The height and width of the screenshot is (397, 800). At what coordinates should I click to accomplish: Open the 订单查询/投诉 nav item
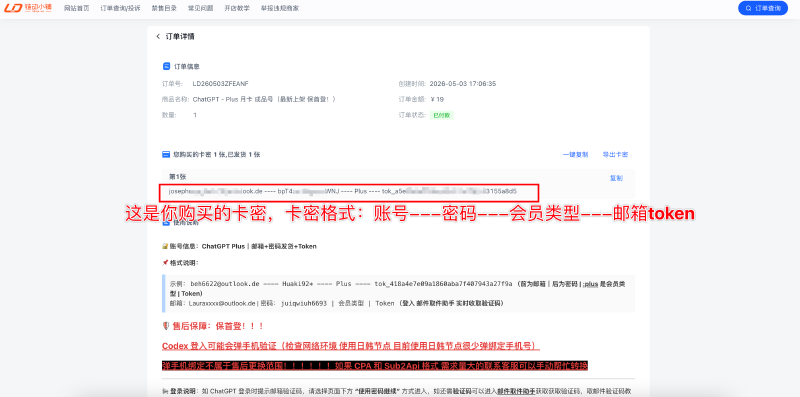(120, 8)
